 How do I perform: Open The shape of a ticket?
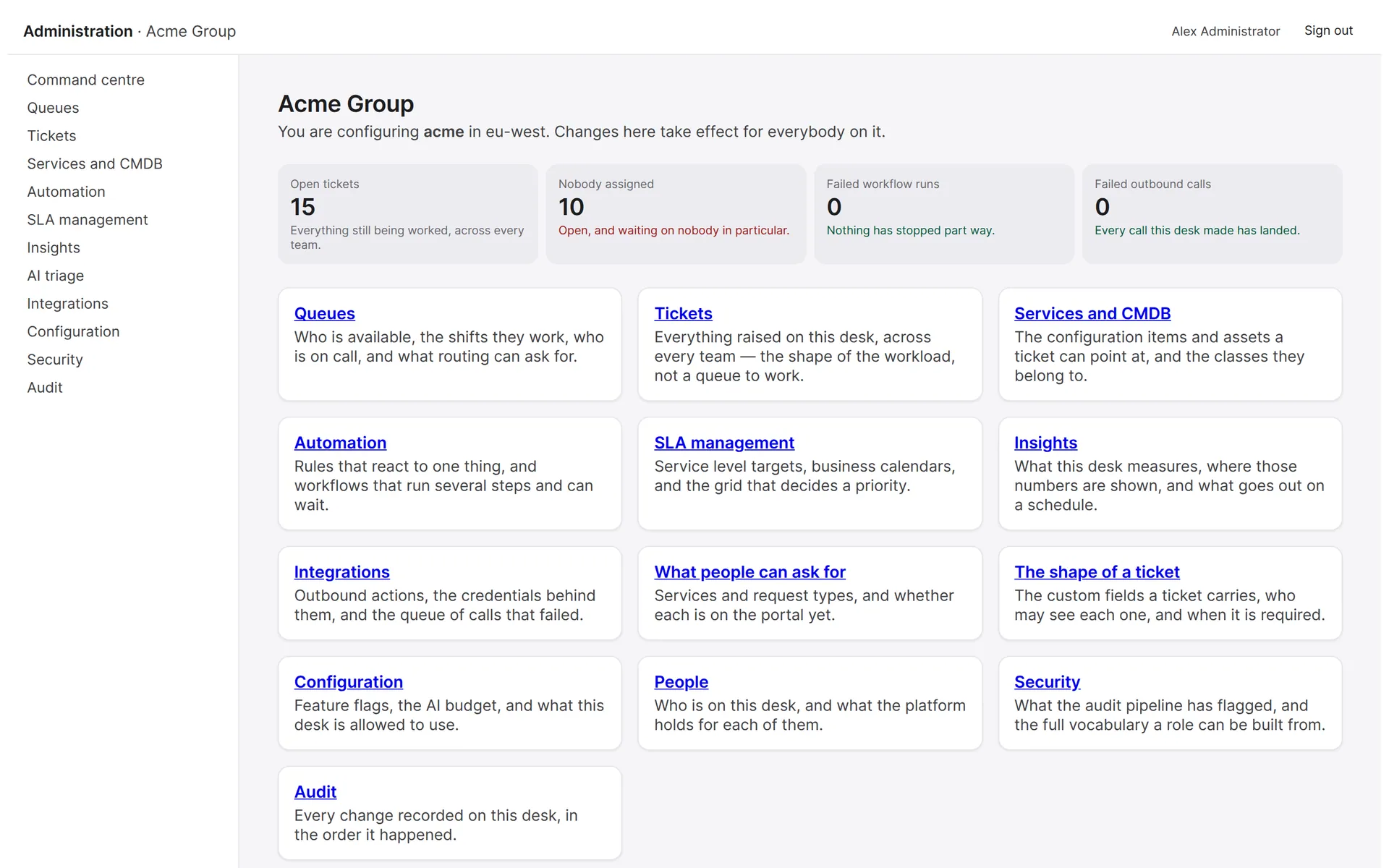1097,572
